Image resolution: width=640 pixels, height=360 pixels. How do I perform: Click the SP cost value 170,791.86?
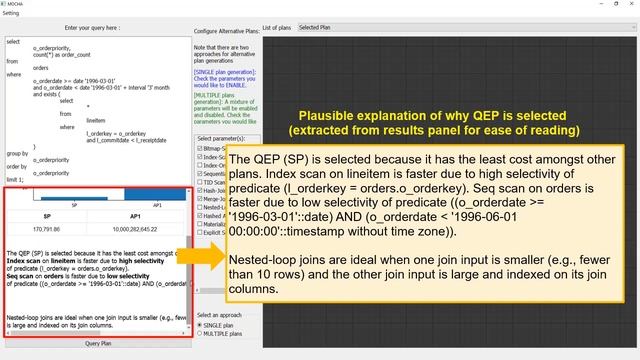[47, 229]
